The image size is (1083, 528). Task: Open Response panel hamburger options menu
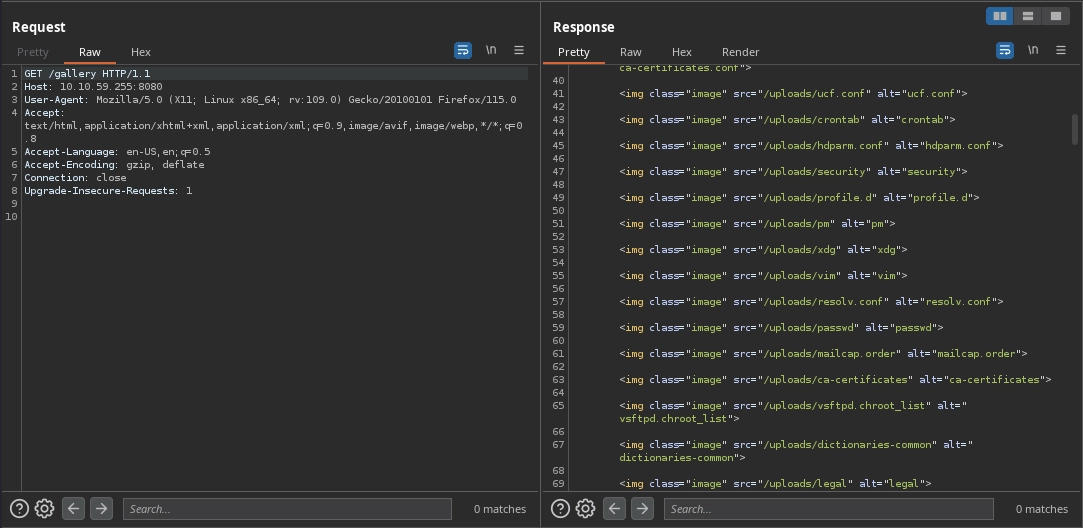point(1061,50)
